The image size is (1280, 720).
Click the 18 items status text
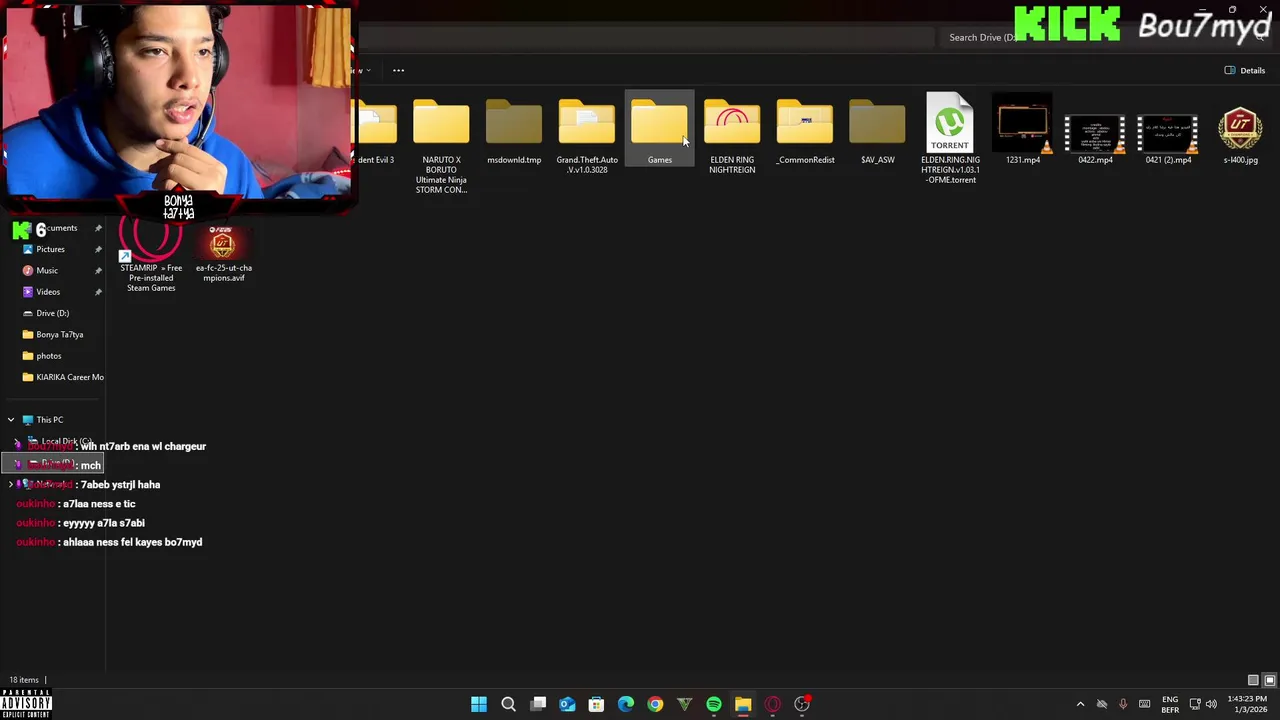pos(24,680)
